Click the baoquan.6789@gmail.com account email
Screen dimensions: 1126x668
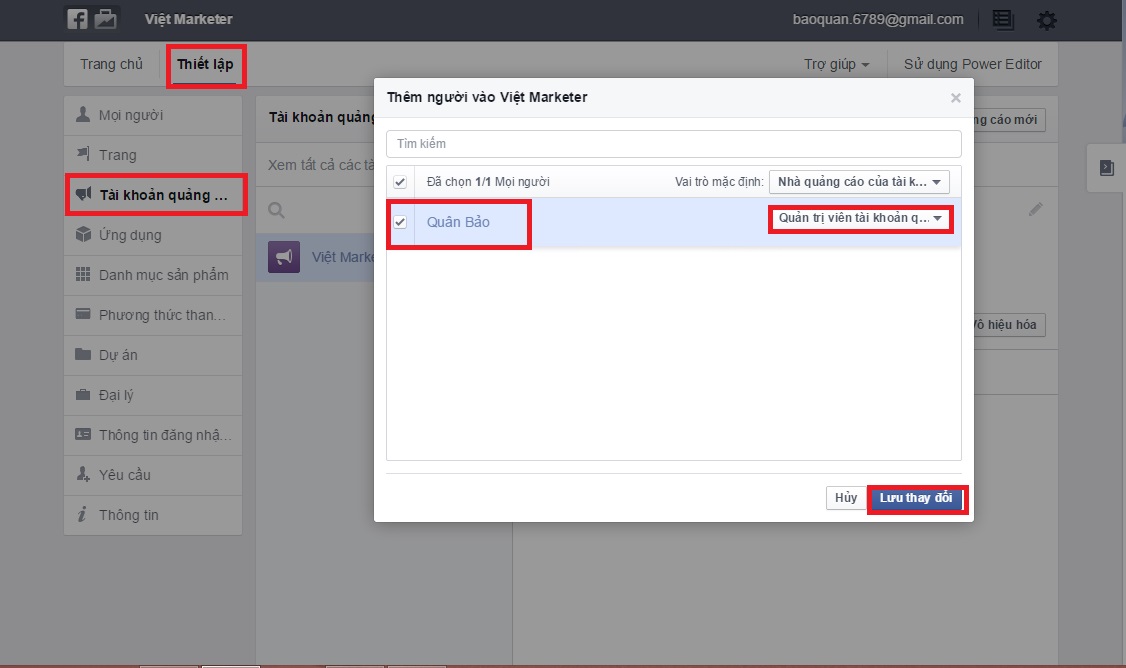[878, 19]
